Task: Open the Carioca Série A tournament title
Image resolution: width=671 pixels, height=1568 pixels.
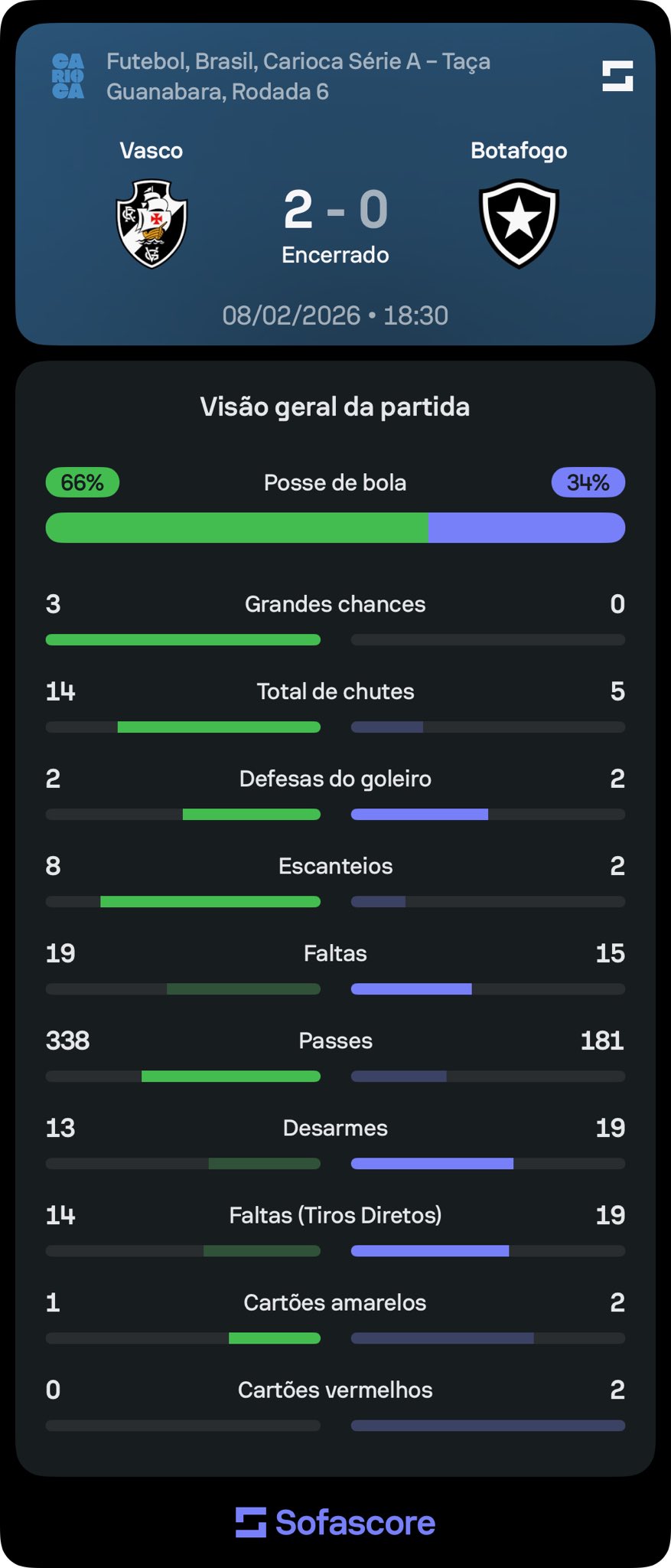Action: (x=298, y=76)
